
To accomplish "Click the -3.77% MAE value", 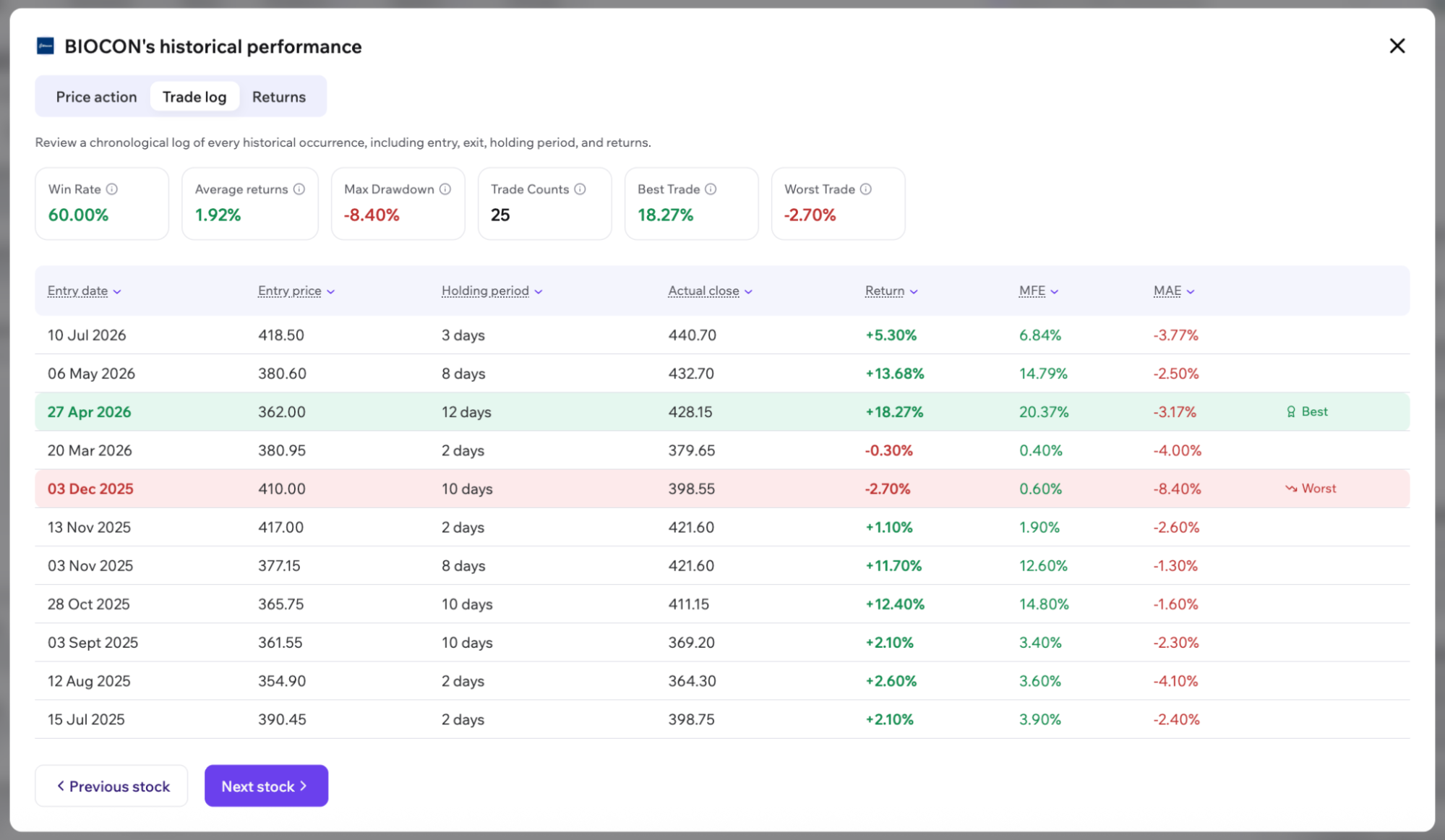I will (x=1176, y=335).
